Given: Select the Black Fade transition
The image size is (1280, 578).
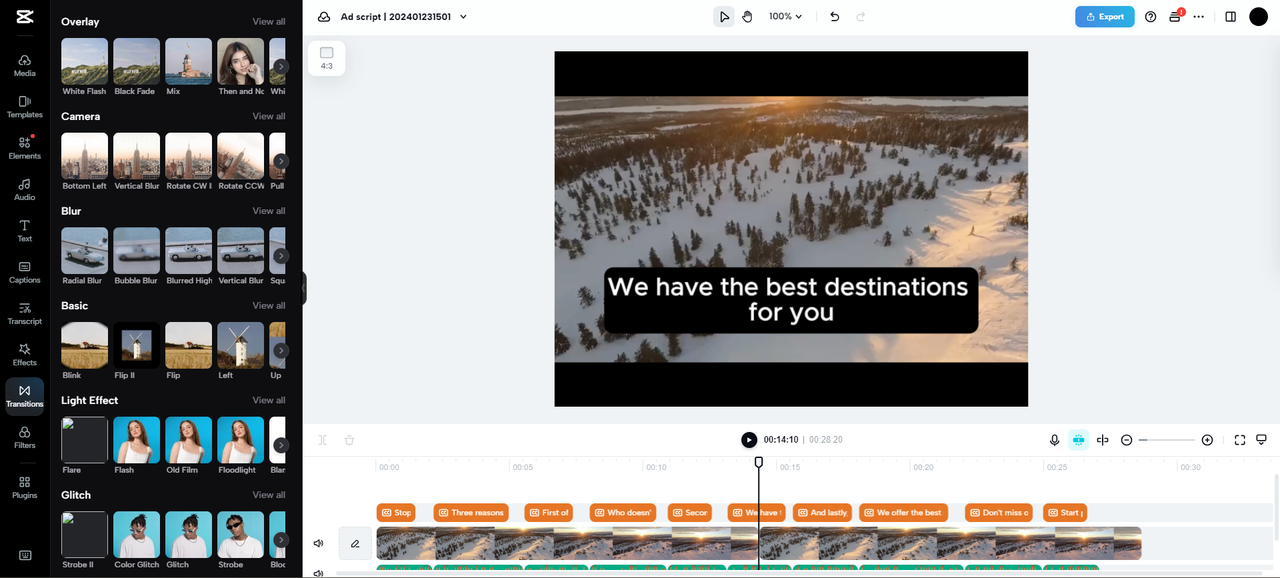Looking at the screenshot, I should coord(136,67).
